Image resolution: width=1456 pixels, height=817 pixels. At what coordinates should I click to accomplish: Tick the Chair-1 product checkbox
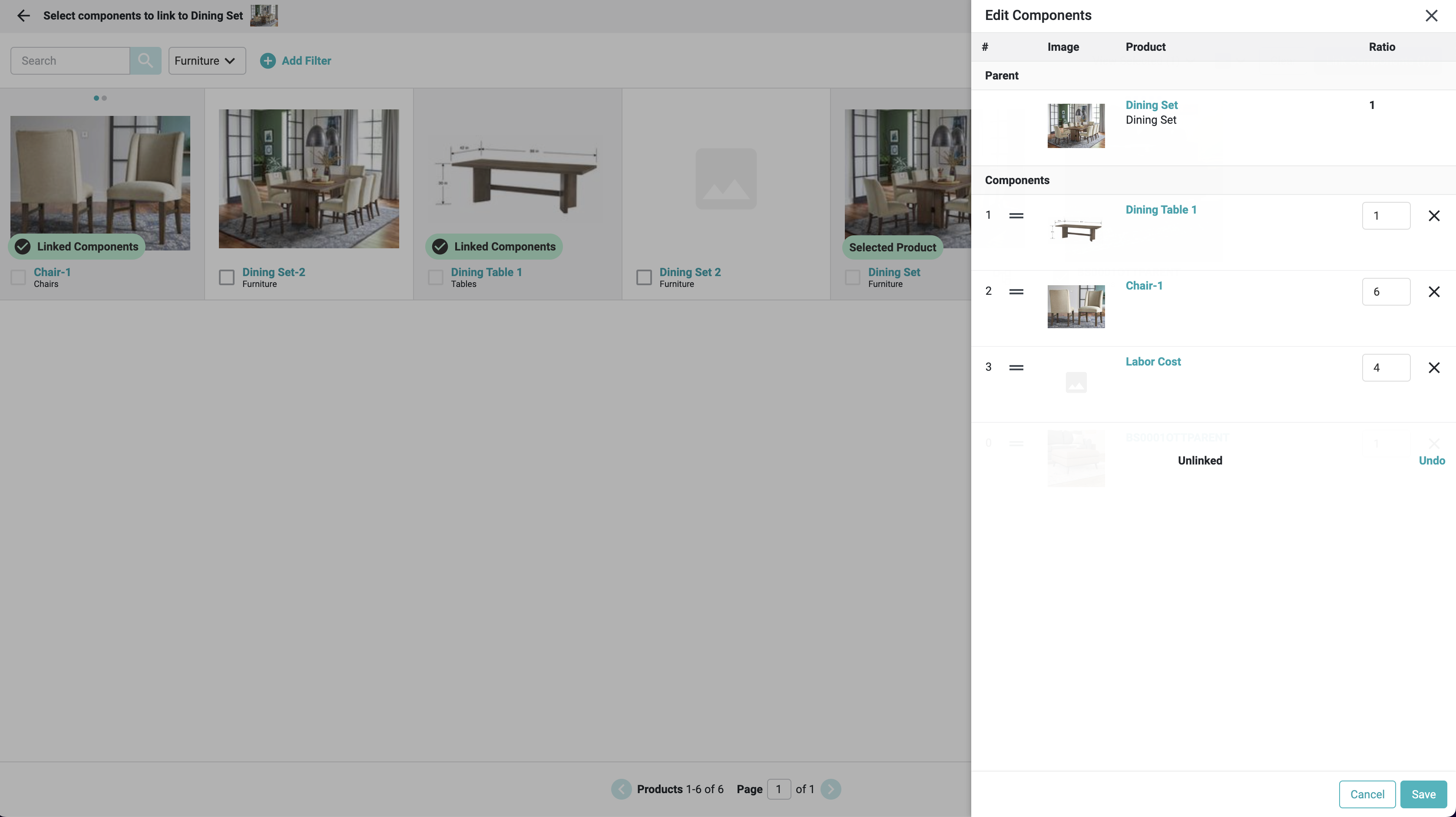click(x=18, y=277)
